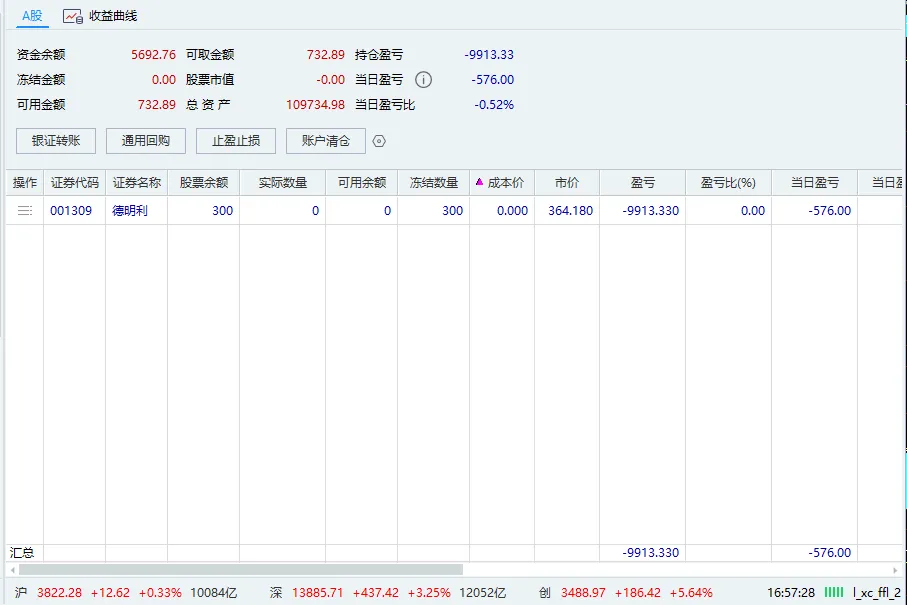This screenshot has height=605, width=907.
Task: Click the horizontal scrollbar thumb
Action: point(241,570)
